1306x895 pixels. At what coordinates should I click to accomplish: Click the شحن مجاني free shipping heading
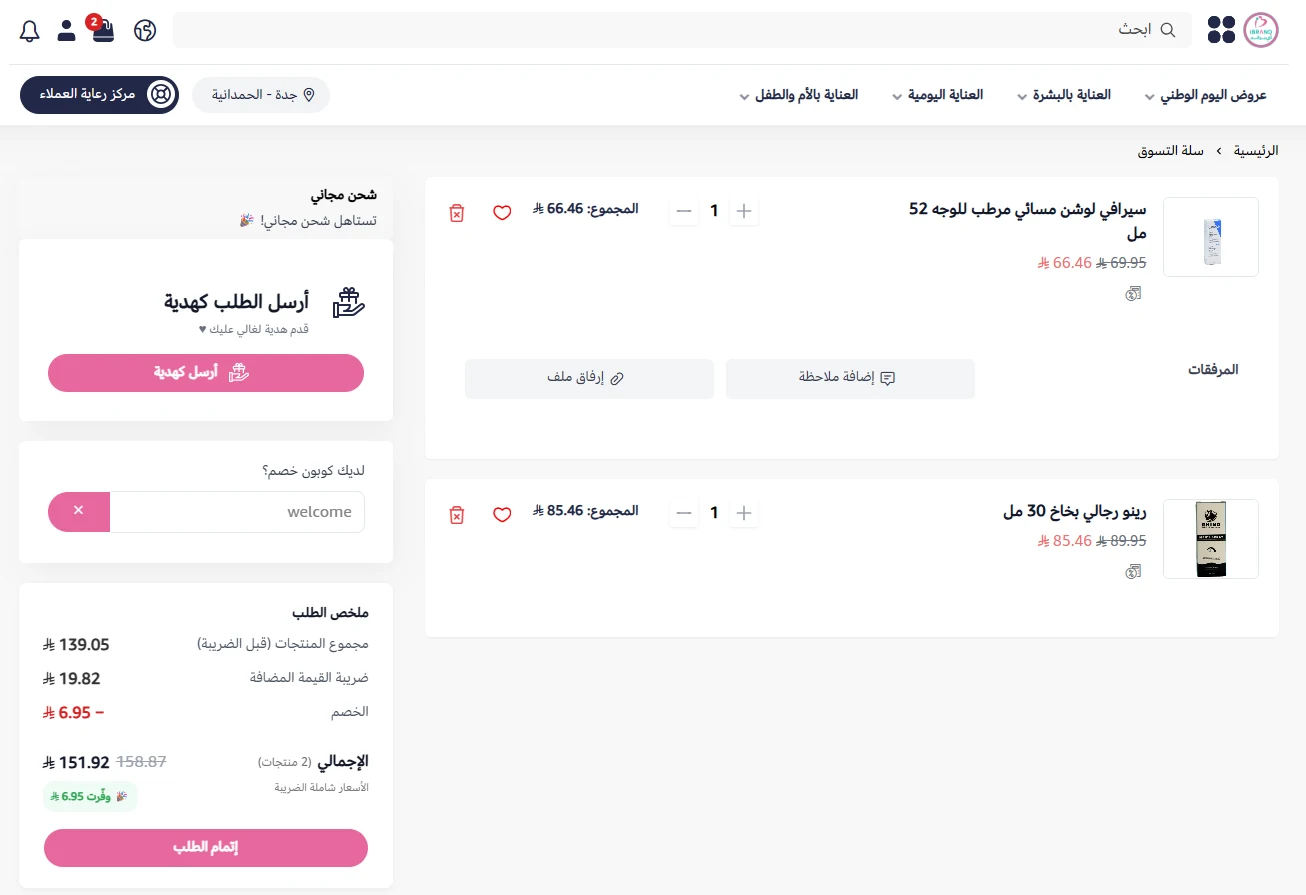pyautogui.click(x=344, y=194)
